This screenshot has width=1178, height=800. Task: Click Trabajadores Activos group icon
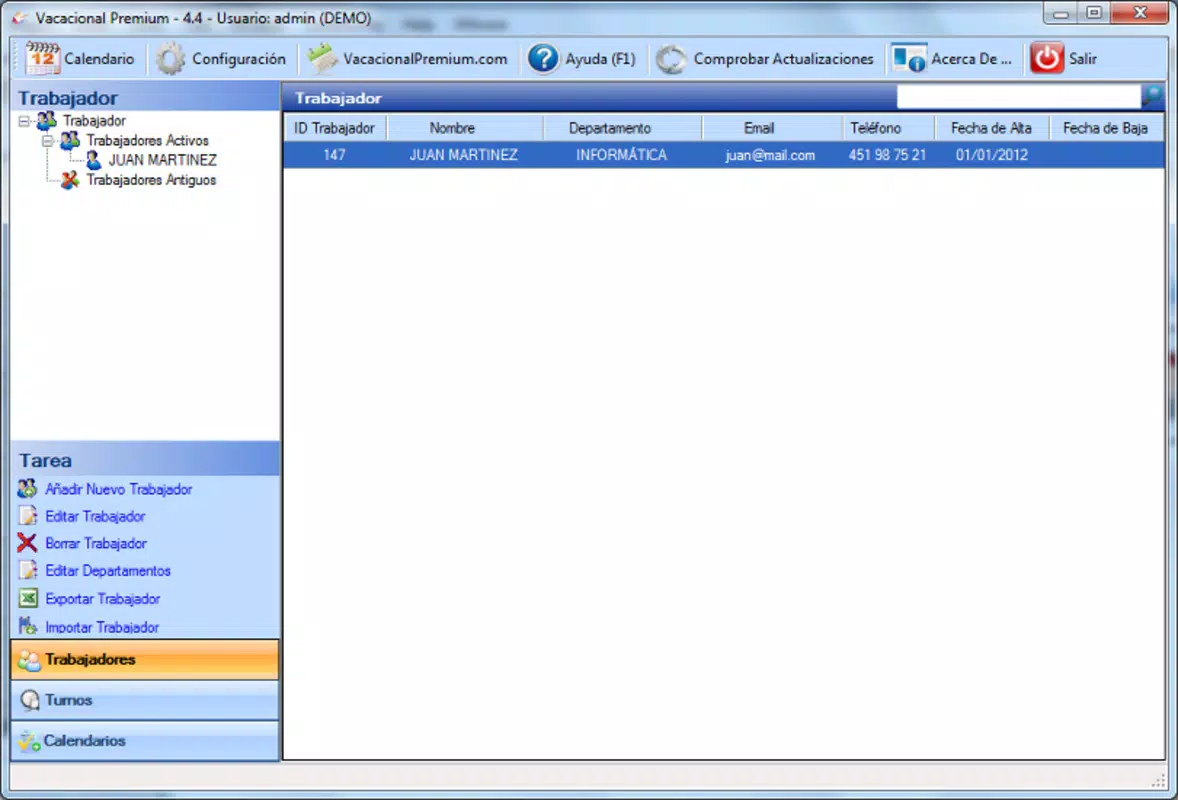click(x=70, y=140)
